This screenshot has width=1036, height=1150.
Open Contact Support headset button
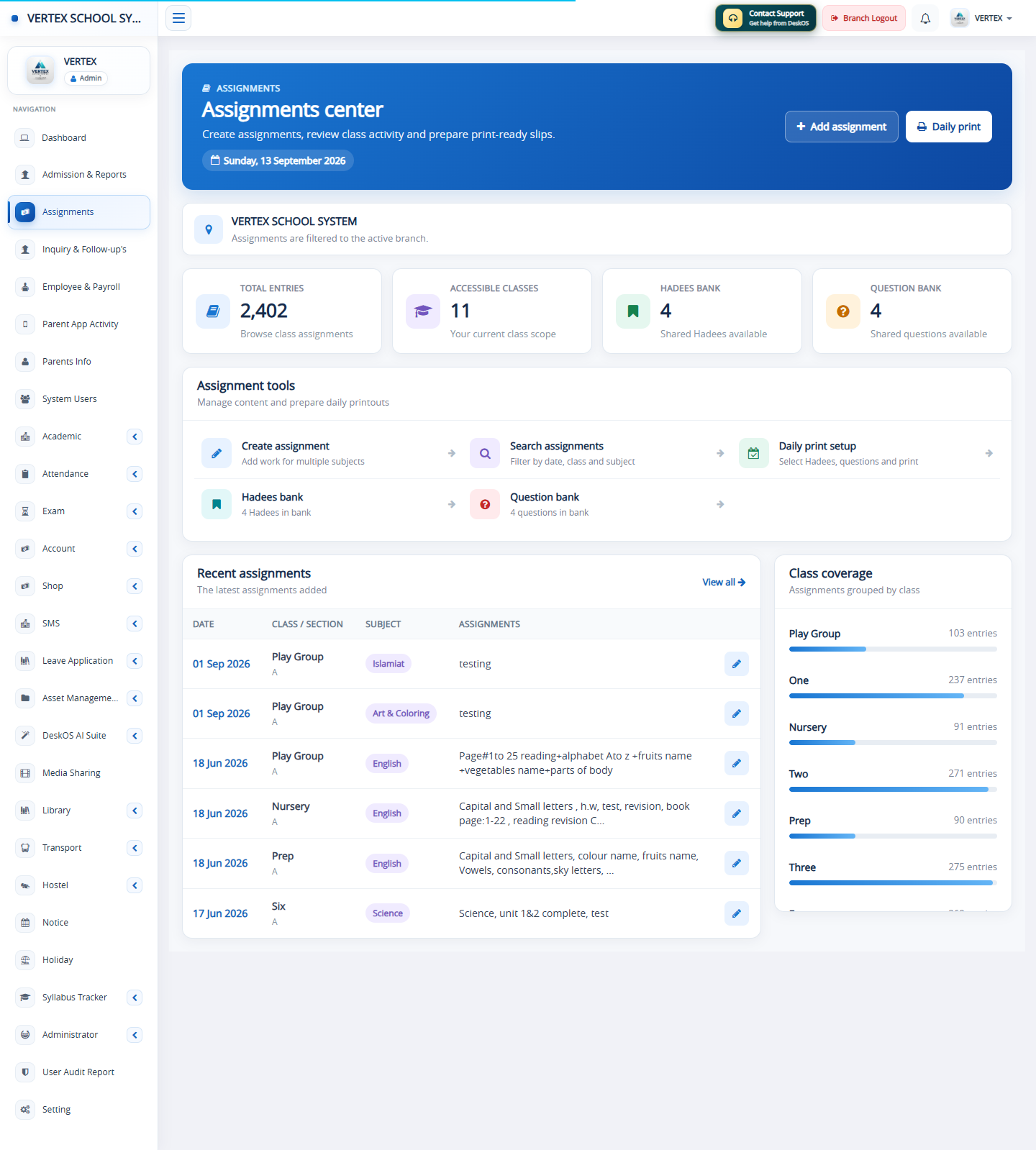coord(765,18)
